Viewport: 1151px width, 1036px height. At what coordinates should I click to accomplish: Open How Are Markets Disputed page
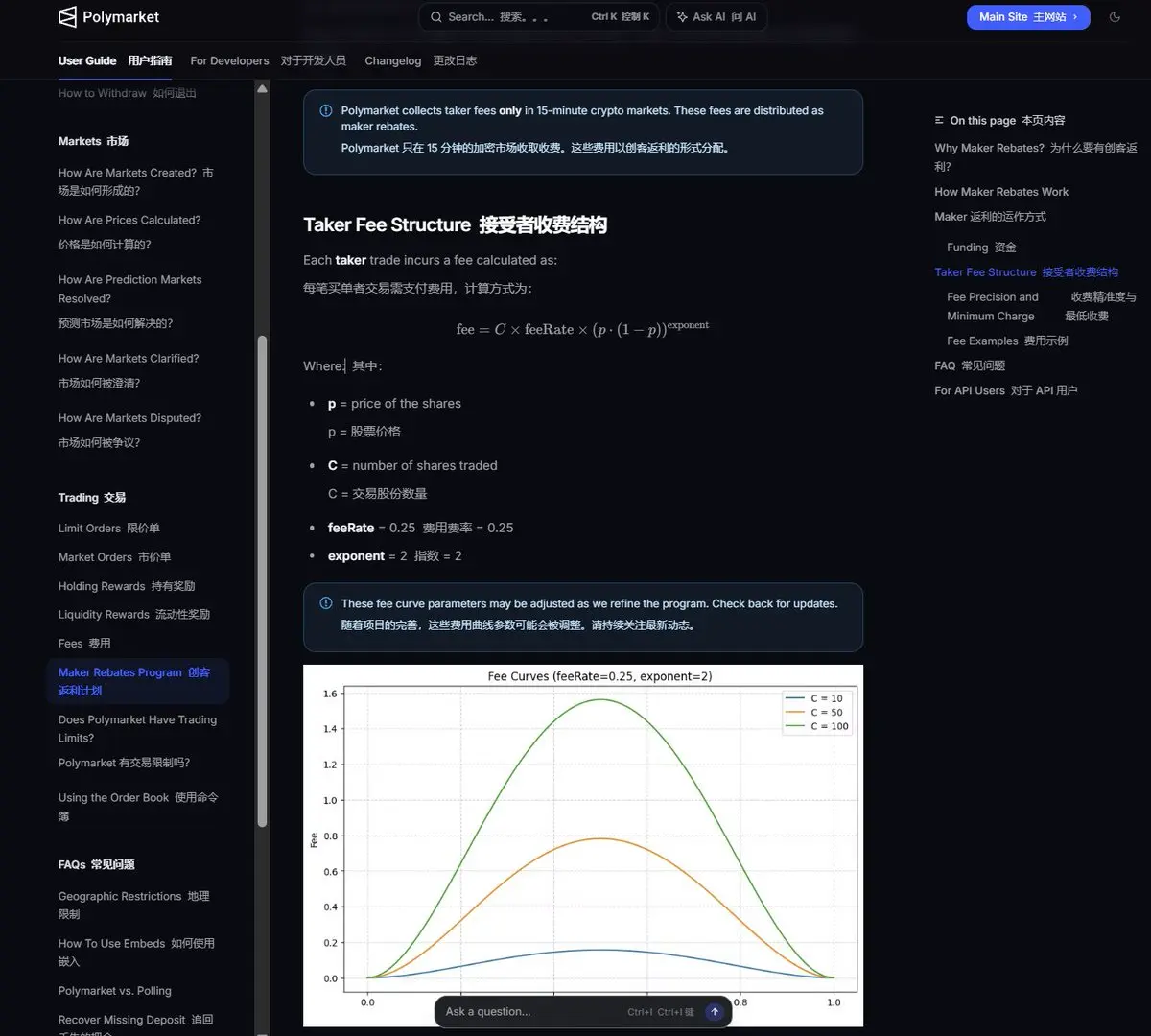[129, 418]
